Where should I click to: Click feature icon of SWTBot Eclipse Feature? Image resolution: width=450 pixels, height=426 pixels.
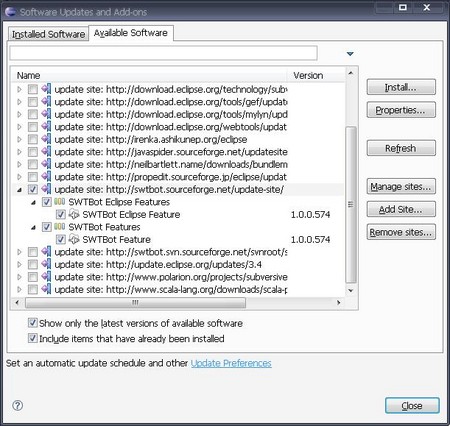point(74,214)
